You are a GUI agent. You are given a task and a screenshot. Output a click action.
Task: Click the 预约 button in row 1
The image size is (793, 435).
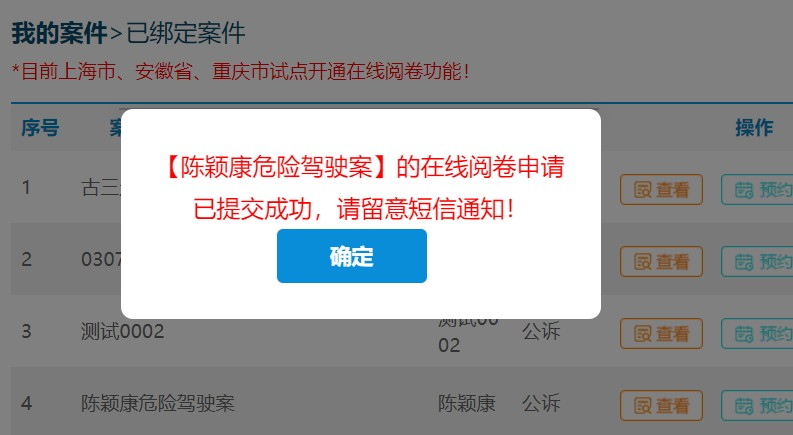pyautogui.click(x=757, y=190)
